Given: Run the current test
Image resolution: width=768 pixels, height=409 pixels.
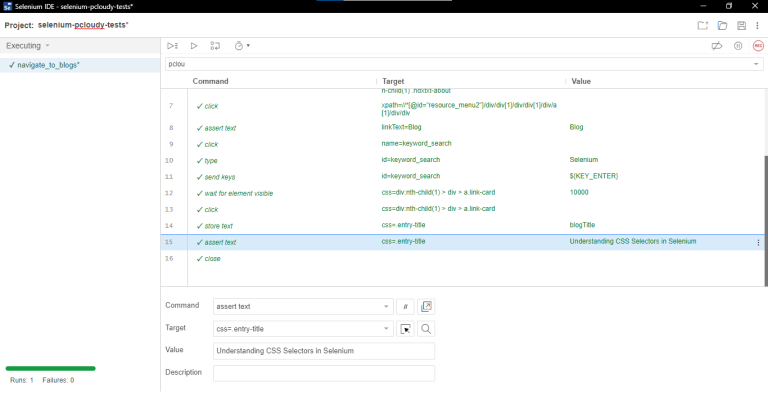Looking at the screenshot, I should [194, 46].
